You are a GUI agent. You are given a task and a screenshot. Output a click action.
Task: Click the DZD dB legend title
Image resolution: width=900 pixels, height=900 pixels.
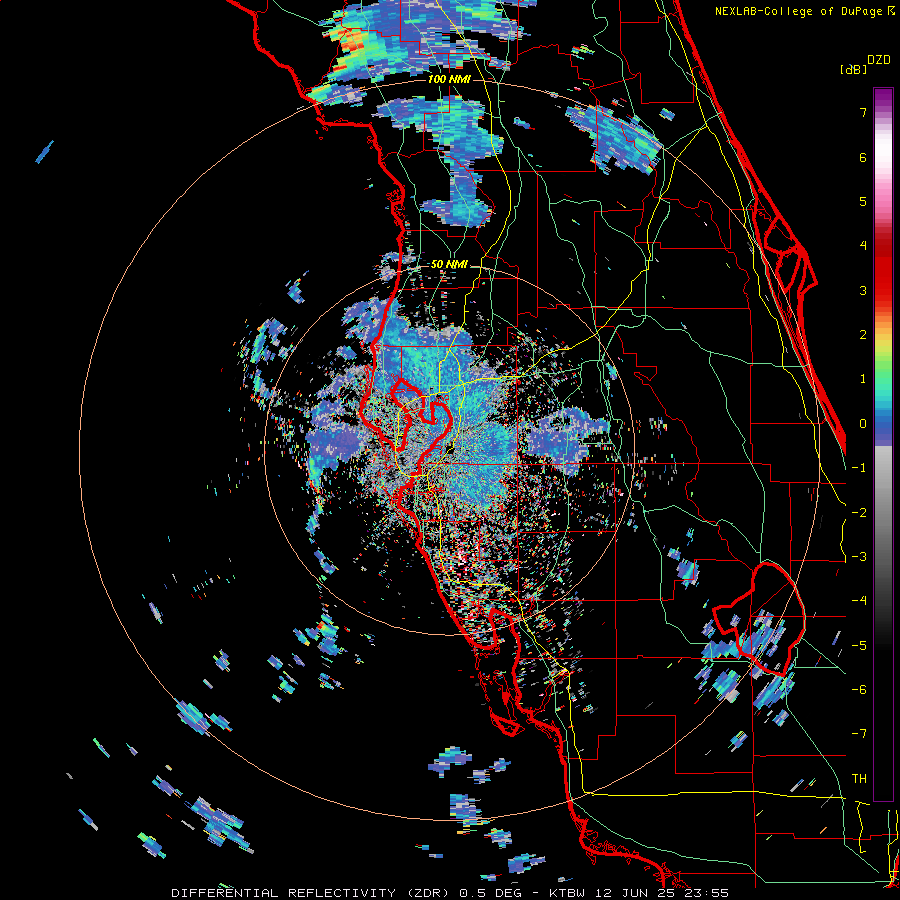tap(866, 65)
